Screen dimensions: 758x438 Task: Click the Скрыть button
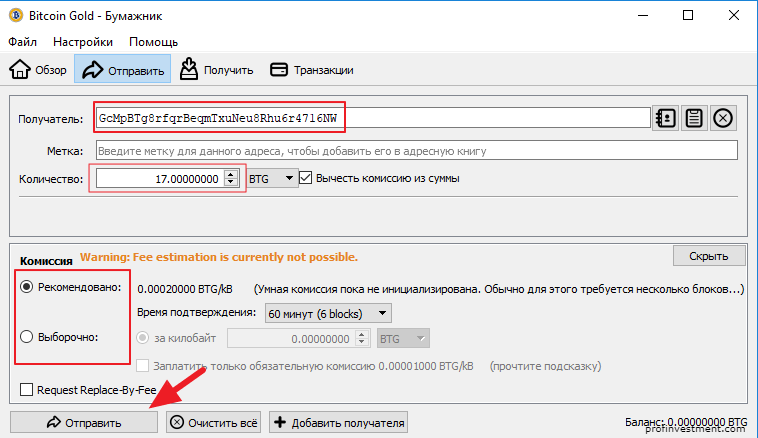click(x=709, y=256)
